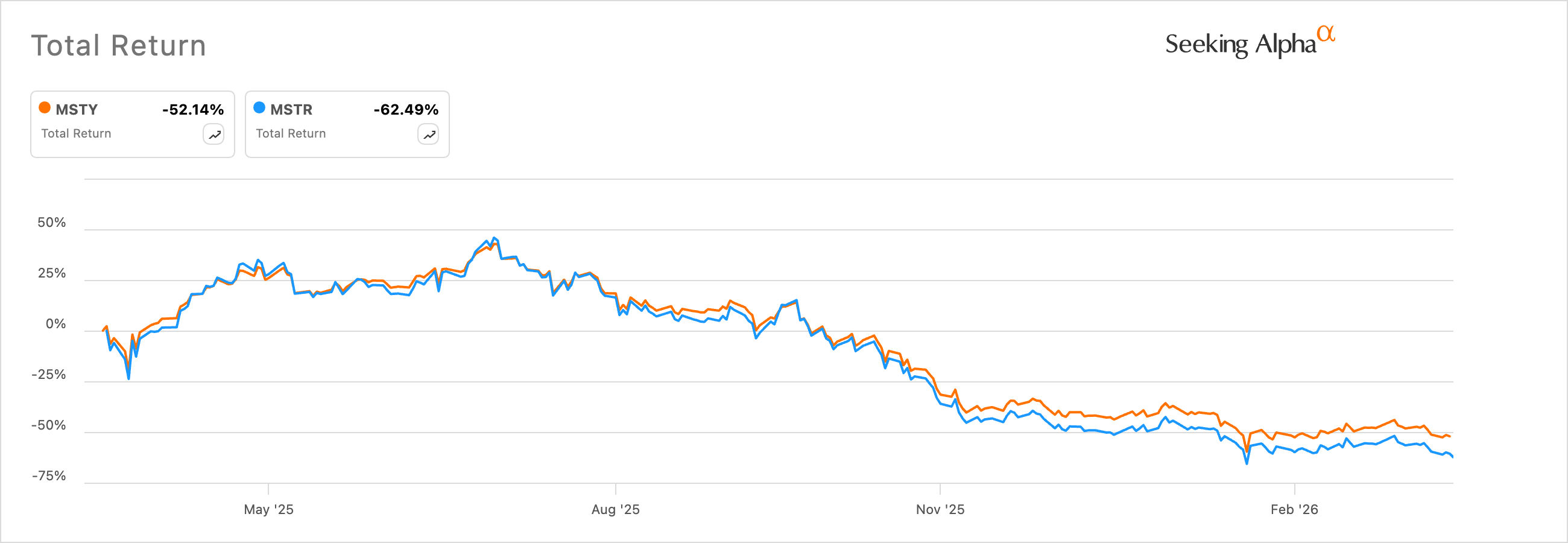
Task: Select the MSTY ticker label
Action: (77, 110)
